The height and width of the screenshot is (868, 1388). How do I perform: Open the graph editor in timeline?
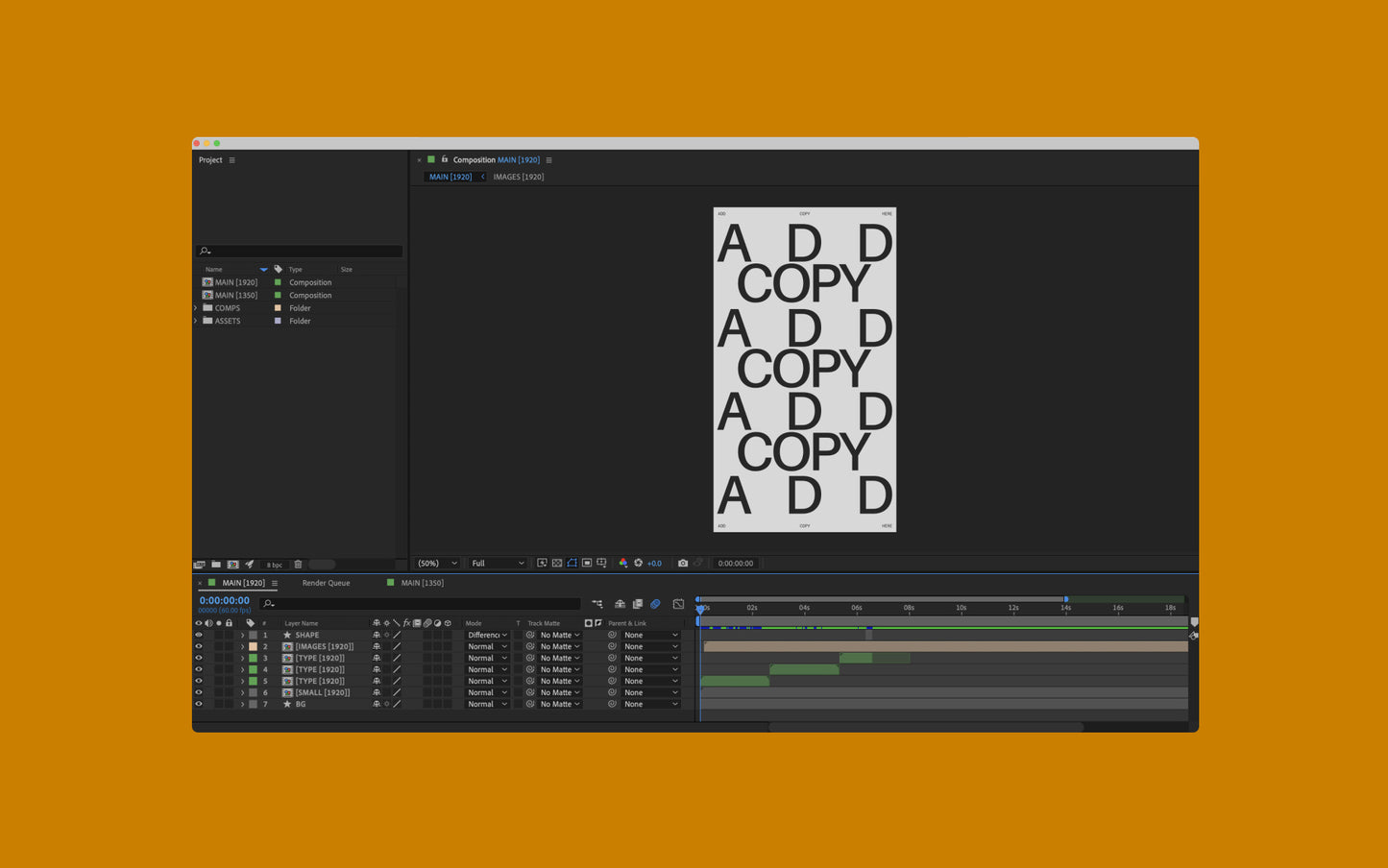(678, 604)
